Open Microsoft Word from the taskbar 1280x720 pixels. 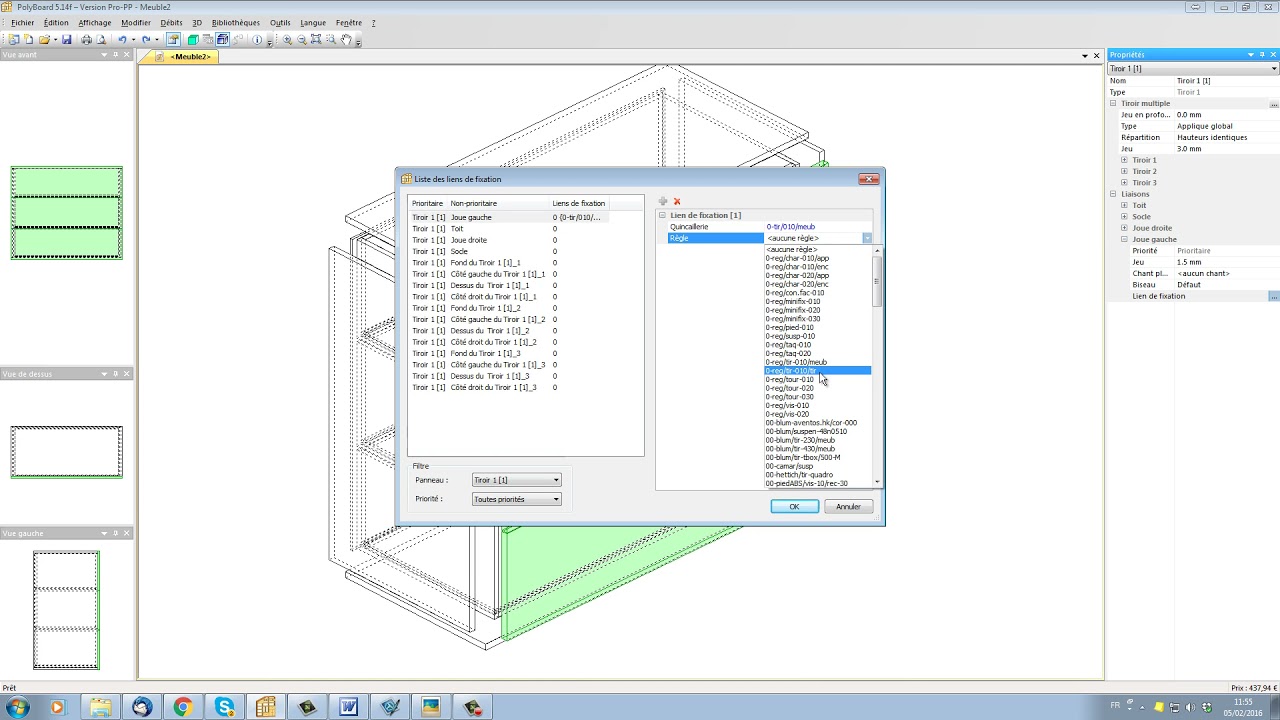coord(348,707)
